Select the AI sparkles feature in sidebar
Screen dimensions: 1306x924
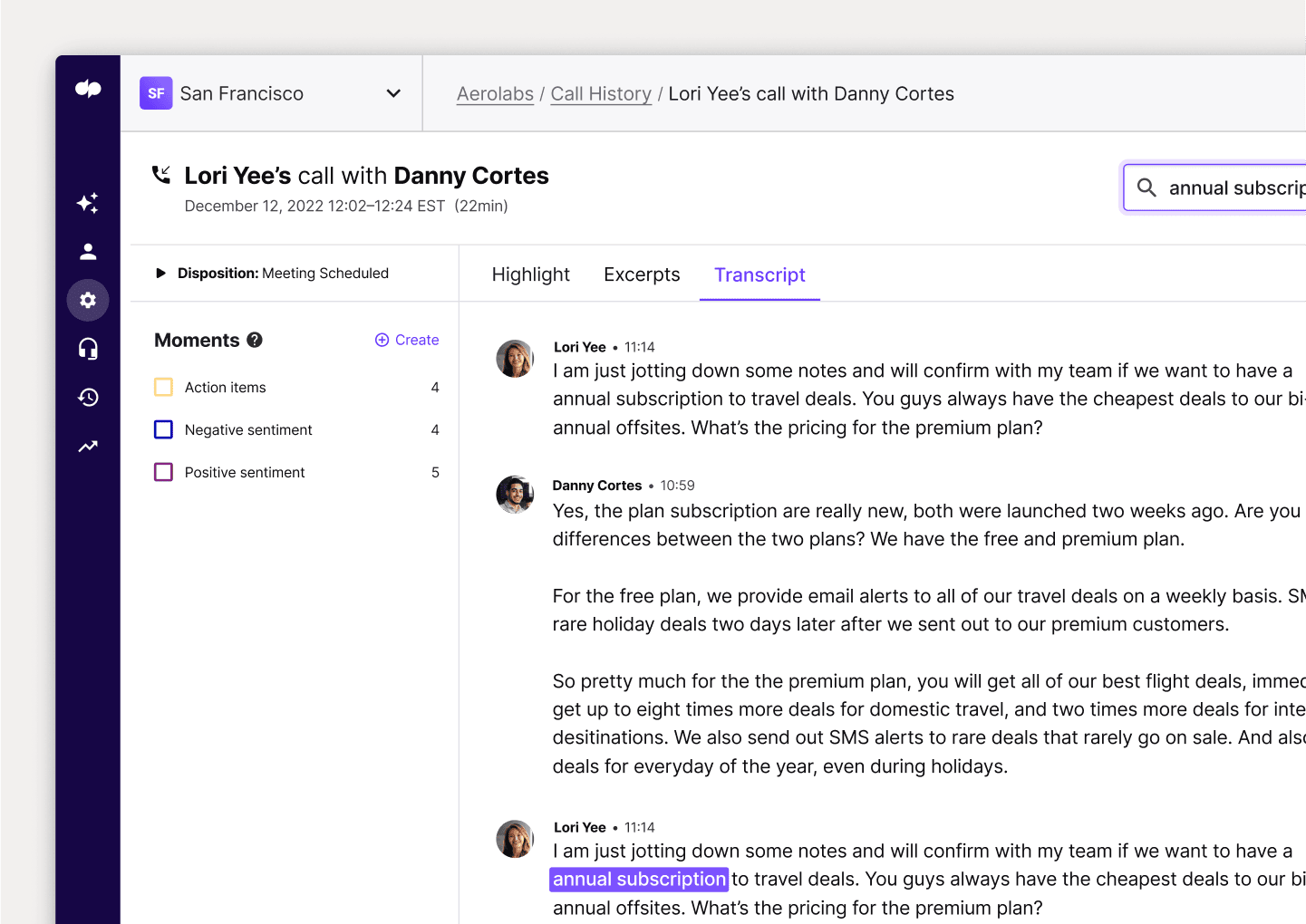(87, 203)
